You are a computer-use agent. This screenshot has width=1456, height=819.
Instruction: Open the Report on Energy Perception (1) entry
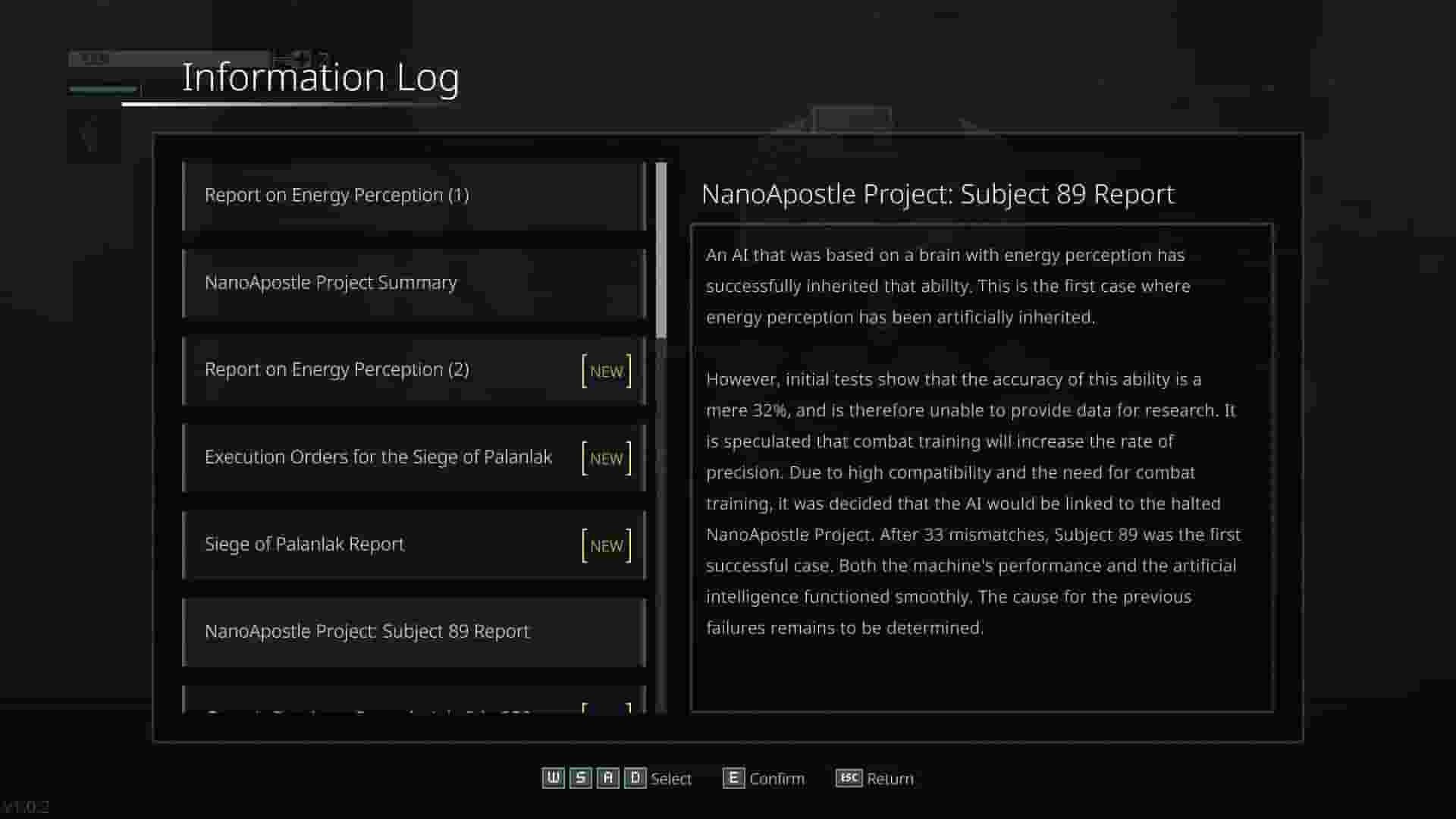(x=413, y=195)
